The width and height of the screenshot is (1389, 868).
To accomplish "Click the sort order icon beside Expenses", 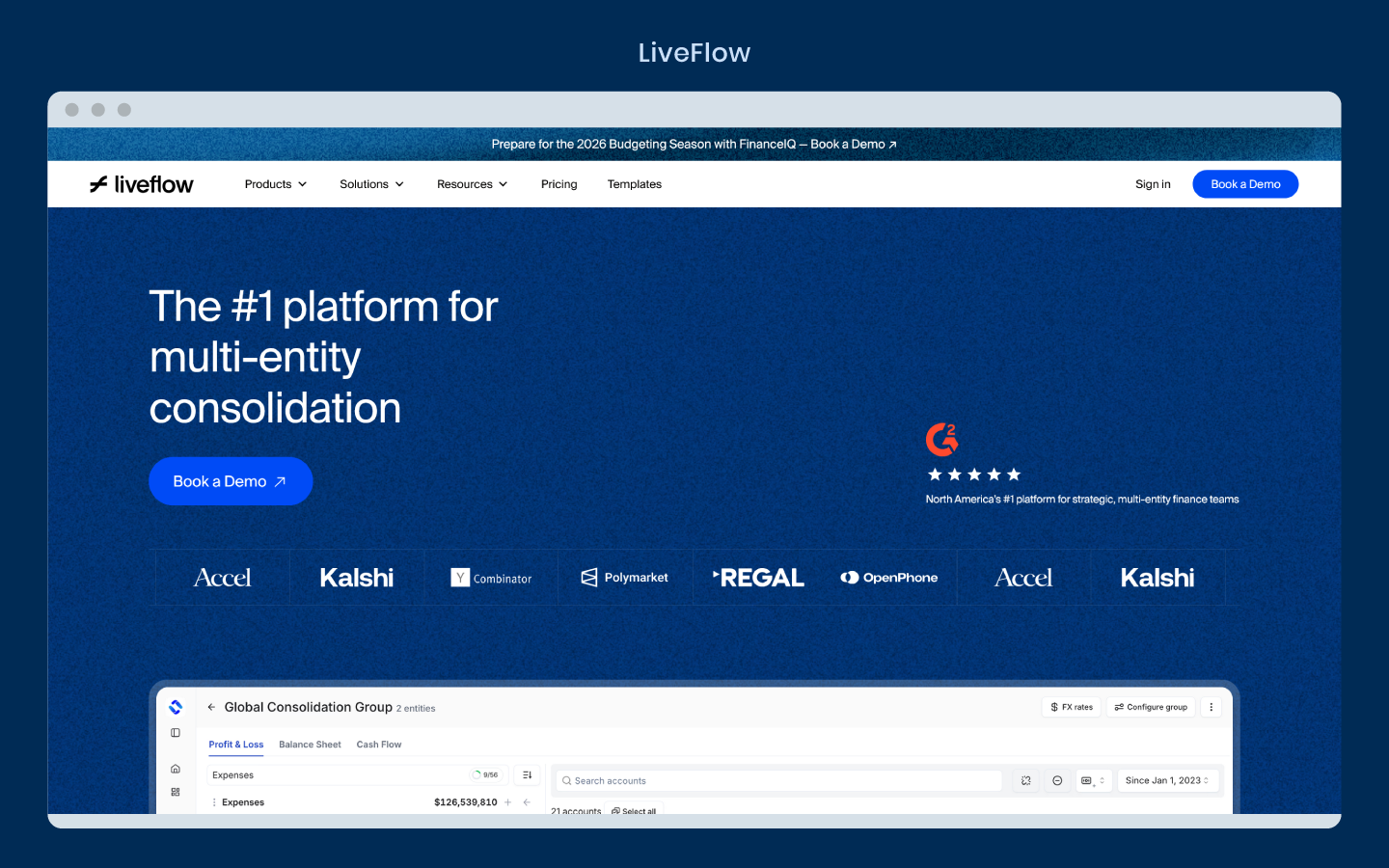I will coord(527,774).
